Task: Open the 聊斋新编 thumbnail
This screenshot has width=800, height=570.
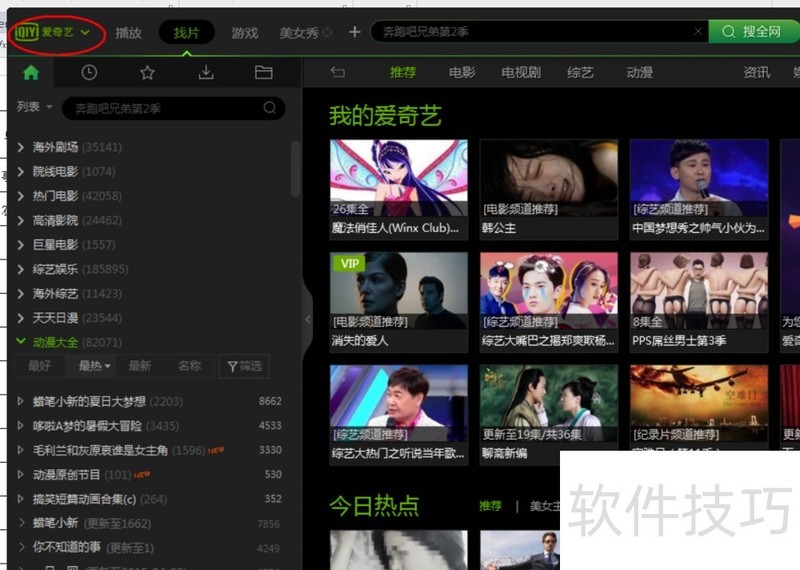Action: 548,403
